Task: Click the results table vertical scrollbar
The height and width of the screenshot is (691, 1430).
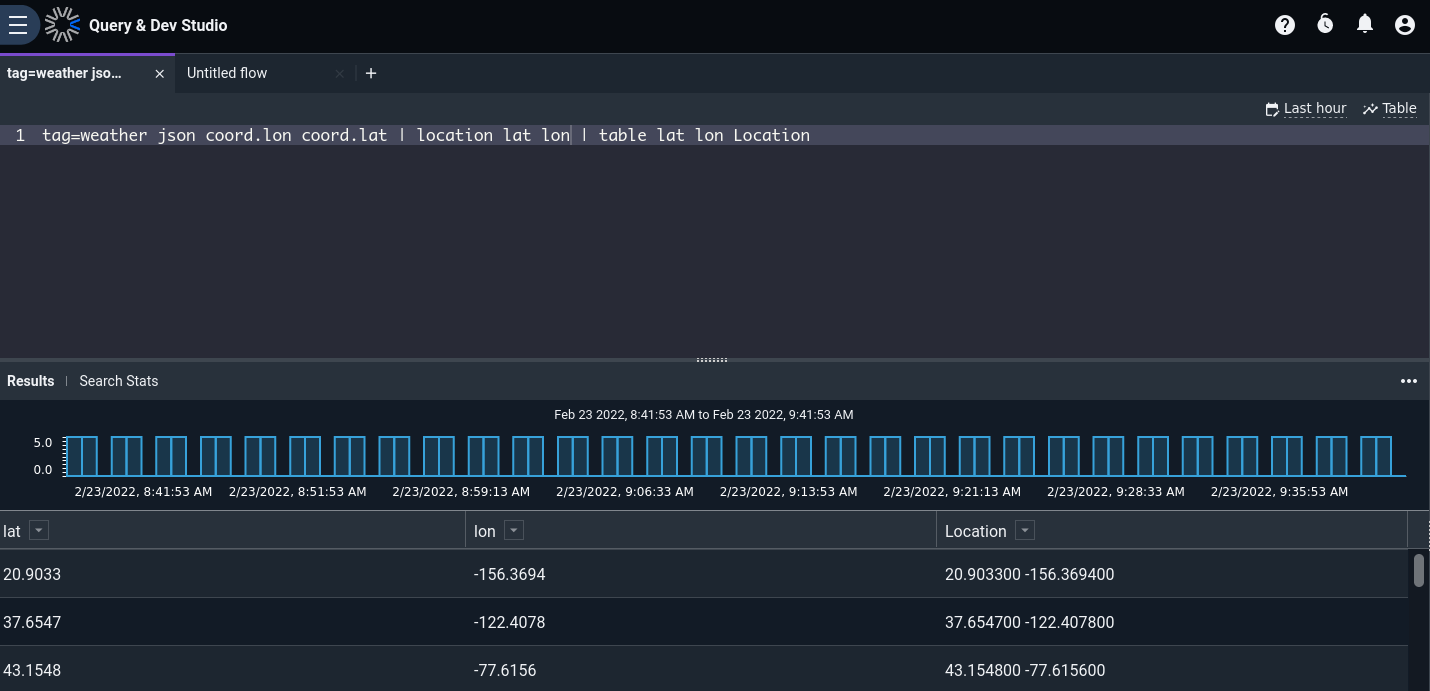Action: click(x=1419, y=570)
